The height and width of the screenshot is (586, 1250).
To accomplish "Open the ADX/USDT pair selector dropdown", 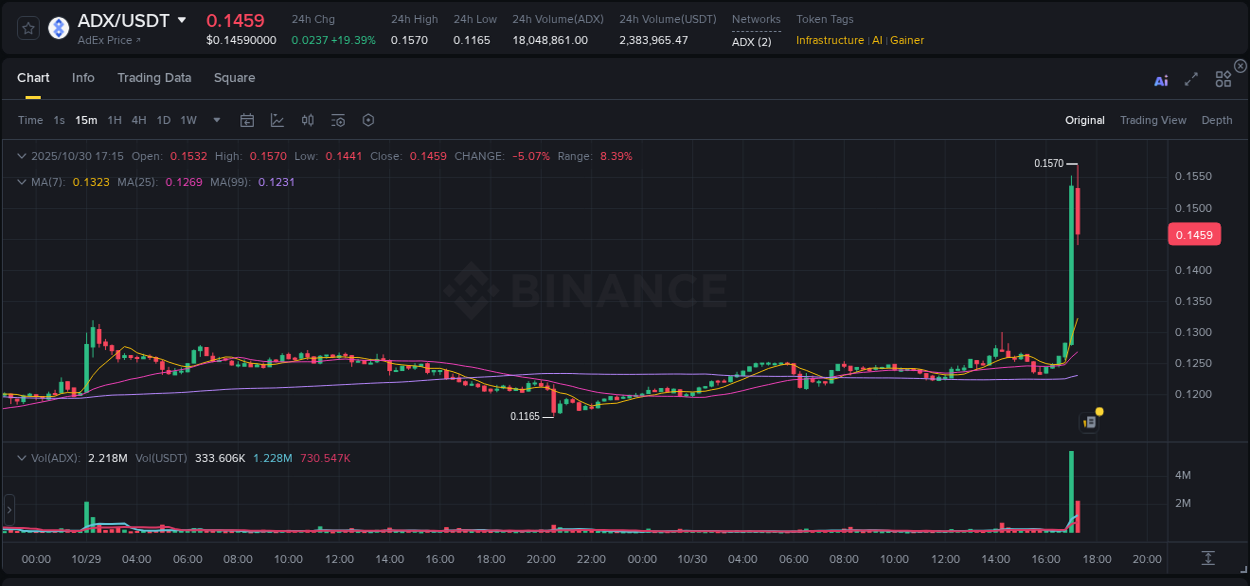I will coord(181,19).
